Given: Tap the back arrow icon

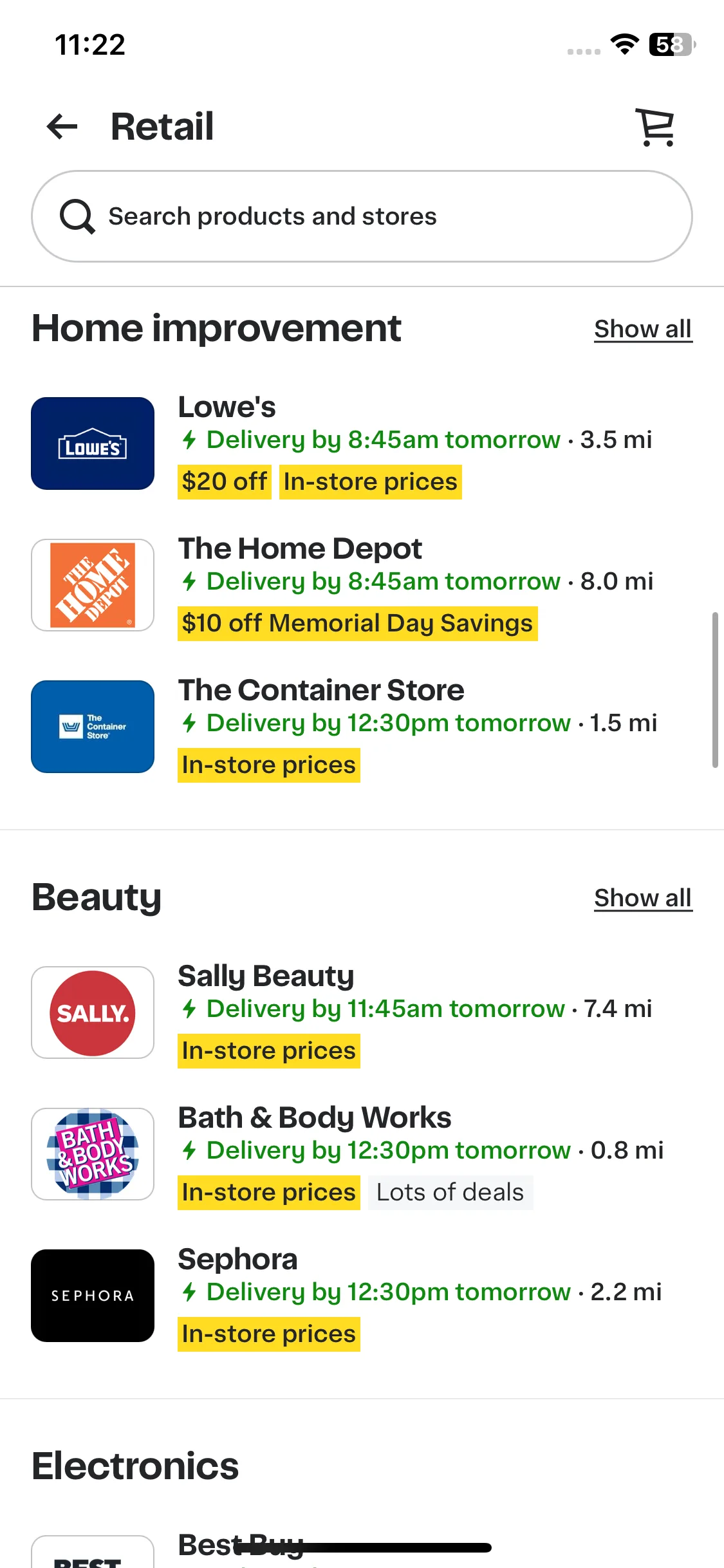Looking at the screenshot, I should (x=62, y=126).
